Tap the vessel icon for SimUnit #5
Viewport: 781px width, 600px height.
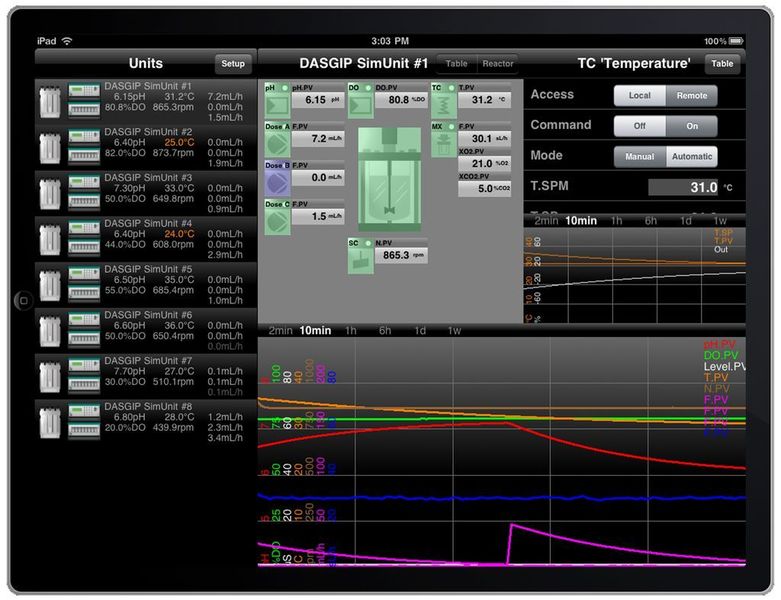point(50,285)
